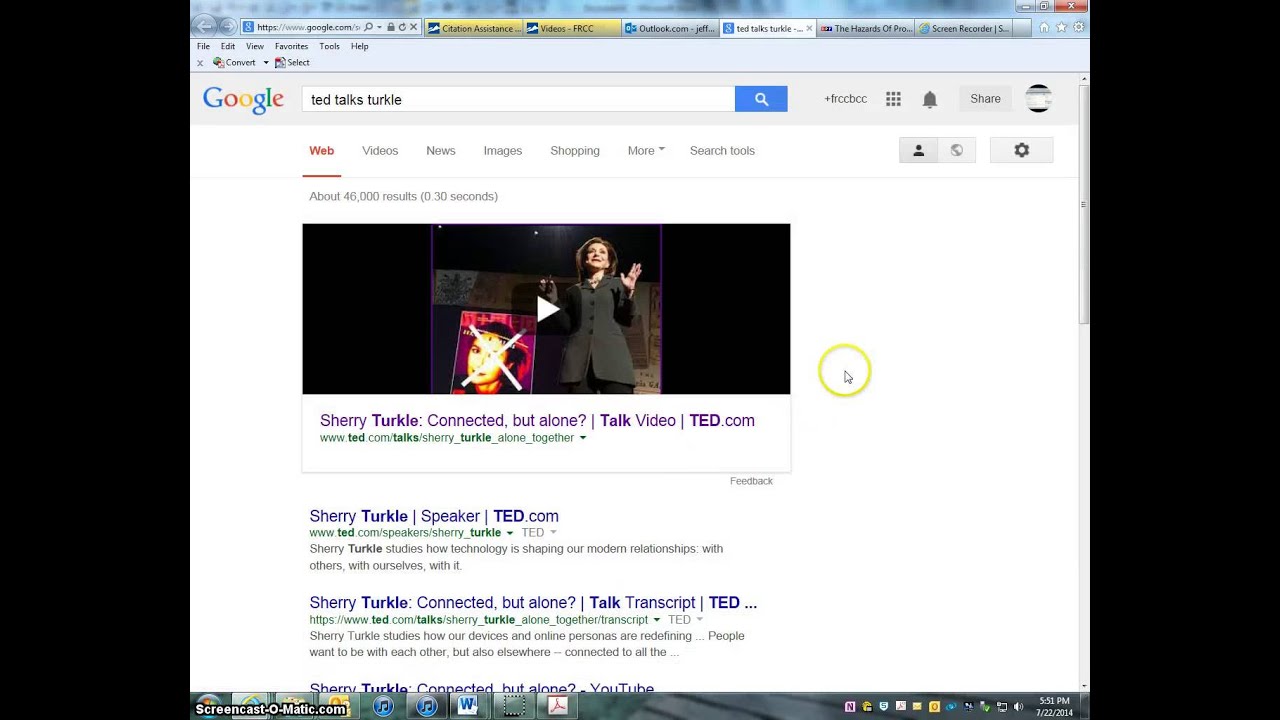
Task: Switch to Citation Assistance tab
Action: 474,28
